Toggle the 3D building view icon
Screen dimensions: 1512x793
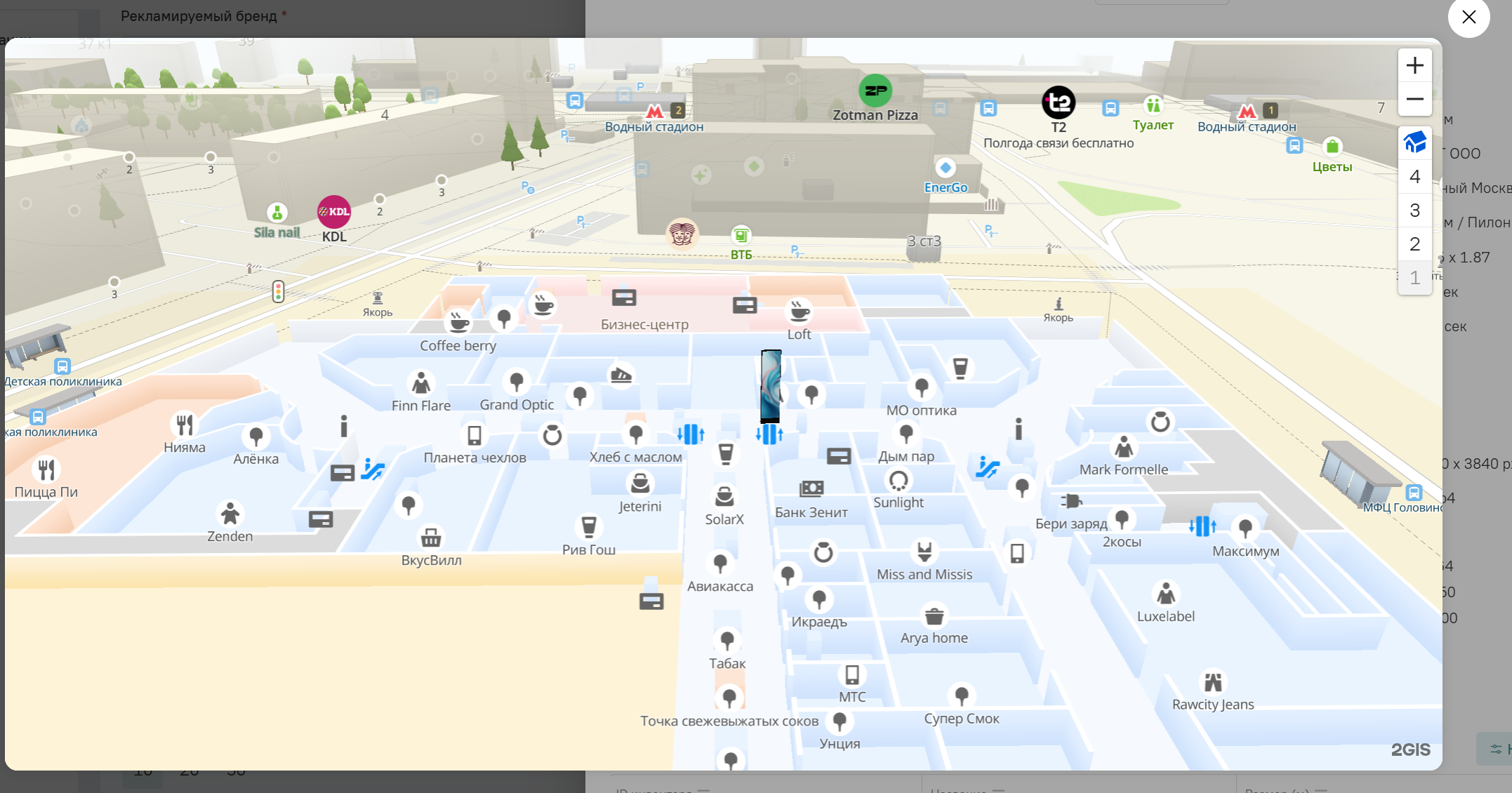1414,142
